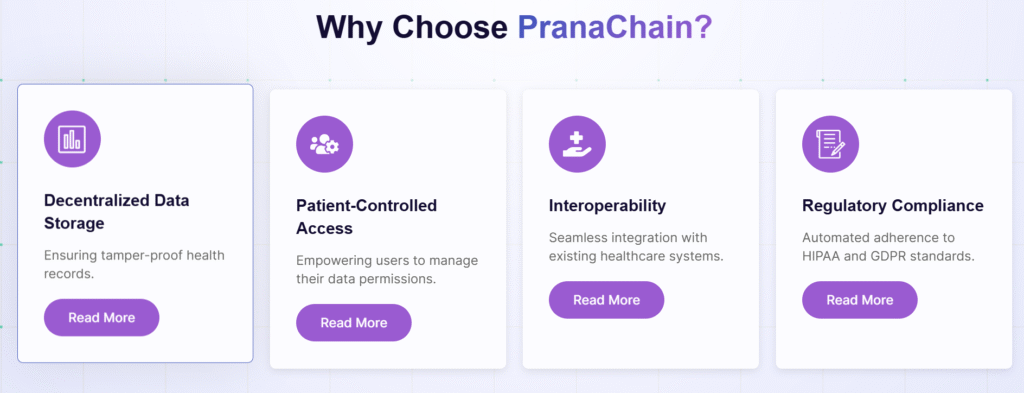Viewport: 1024px width, 393px height.
Task: Click the users-gear icon for Patient-Controlled Access
Action: pyautogui.click(x=325, y=144)
